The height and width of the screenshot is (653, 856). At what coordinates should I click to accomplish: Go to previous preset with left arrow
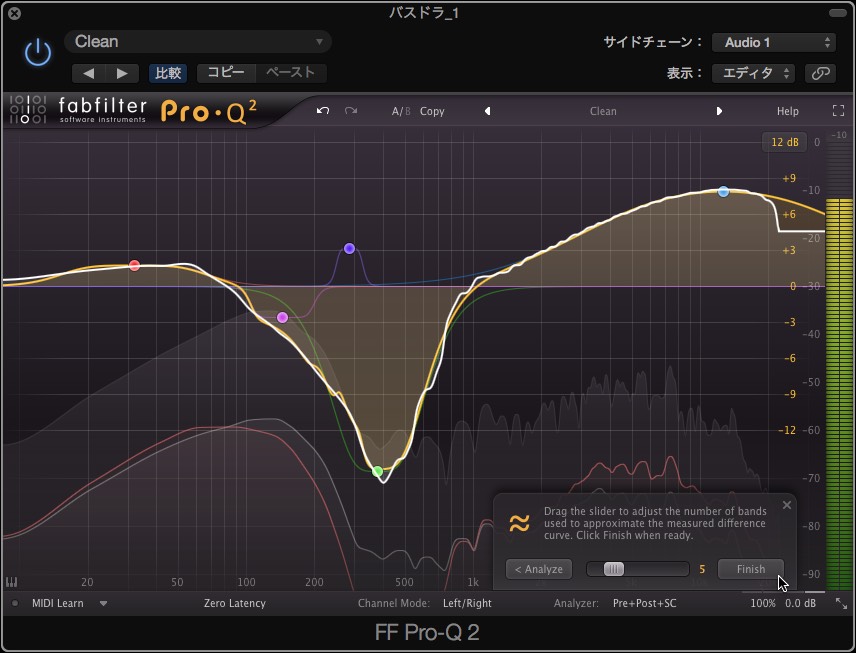(88, 73)
